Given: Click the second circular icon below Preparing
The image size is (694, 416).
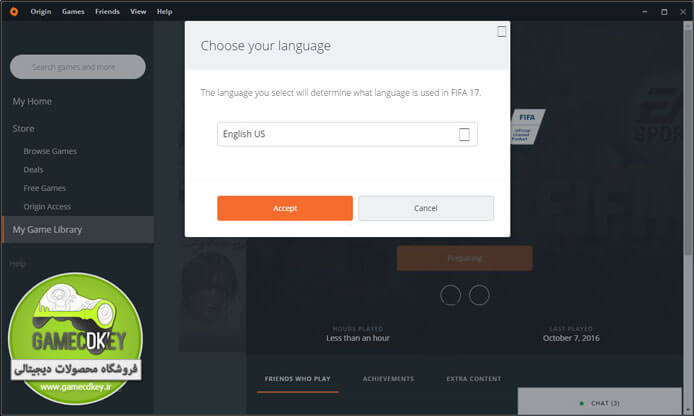Looking at the screenshot, I should pos(479,295).
